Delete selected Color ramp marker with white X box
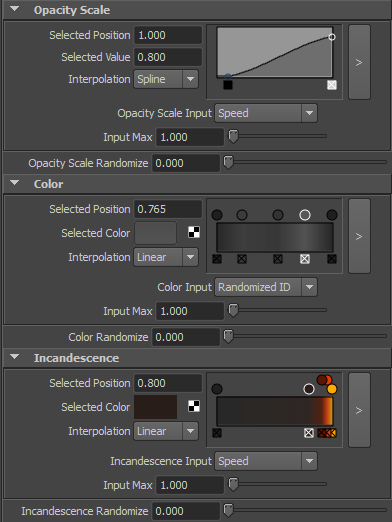The width and height of the screenshot is (392, 522). (x=305, y=259)
